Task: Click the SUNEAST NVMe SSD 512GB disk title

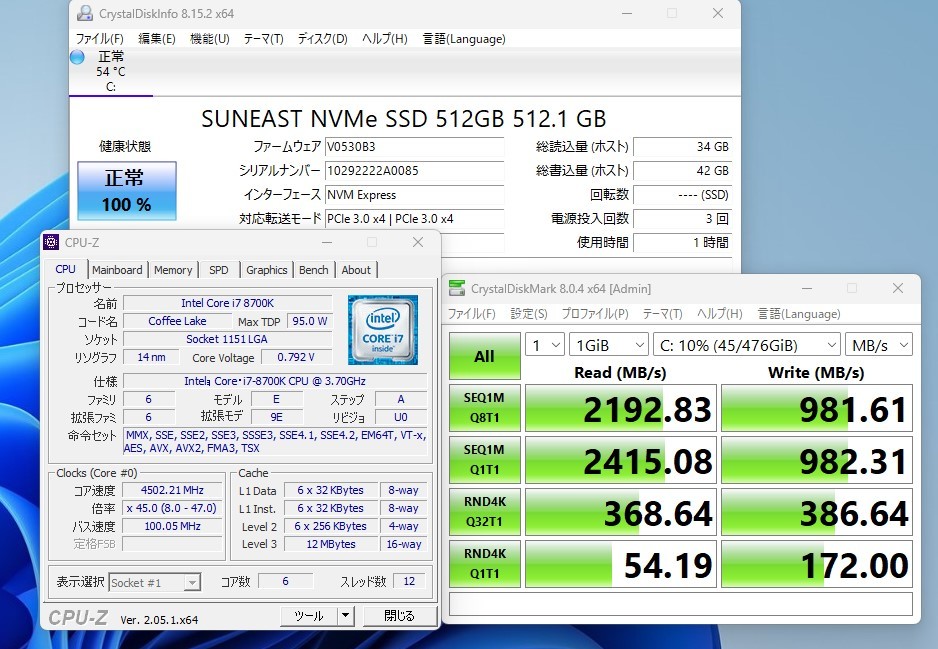Action: tap(404, 118)
